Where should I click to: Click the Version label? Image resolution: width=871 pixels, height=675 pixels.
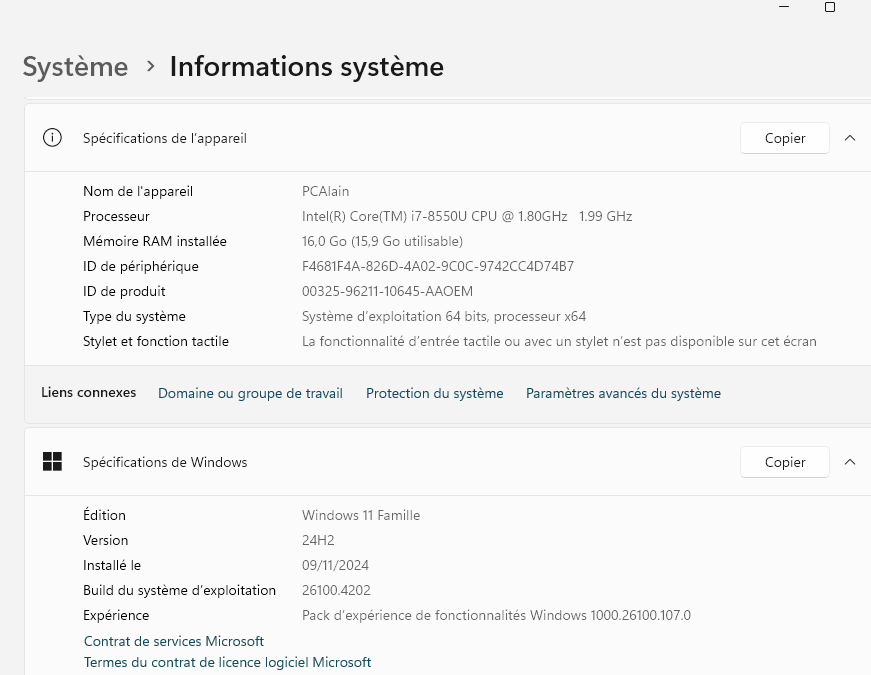tap(105, 540)
